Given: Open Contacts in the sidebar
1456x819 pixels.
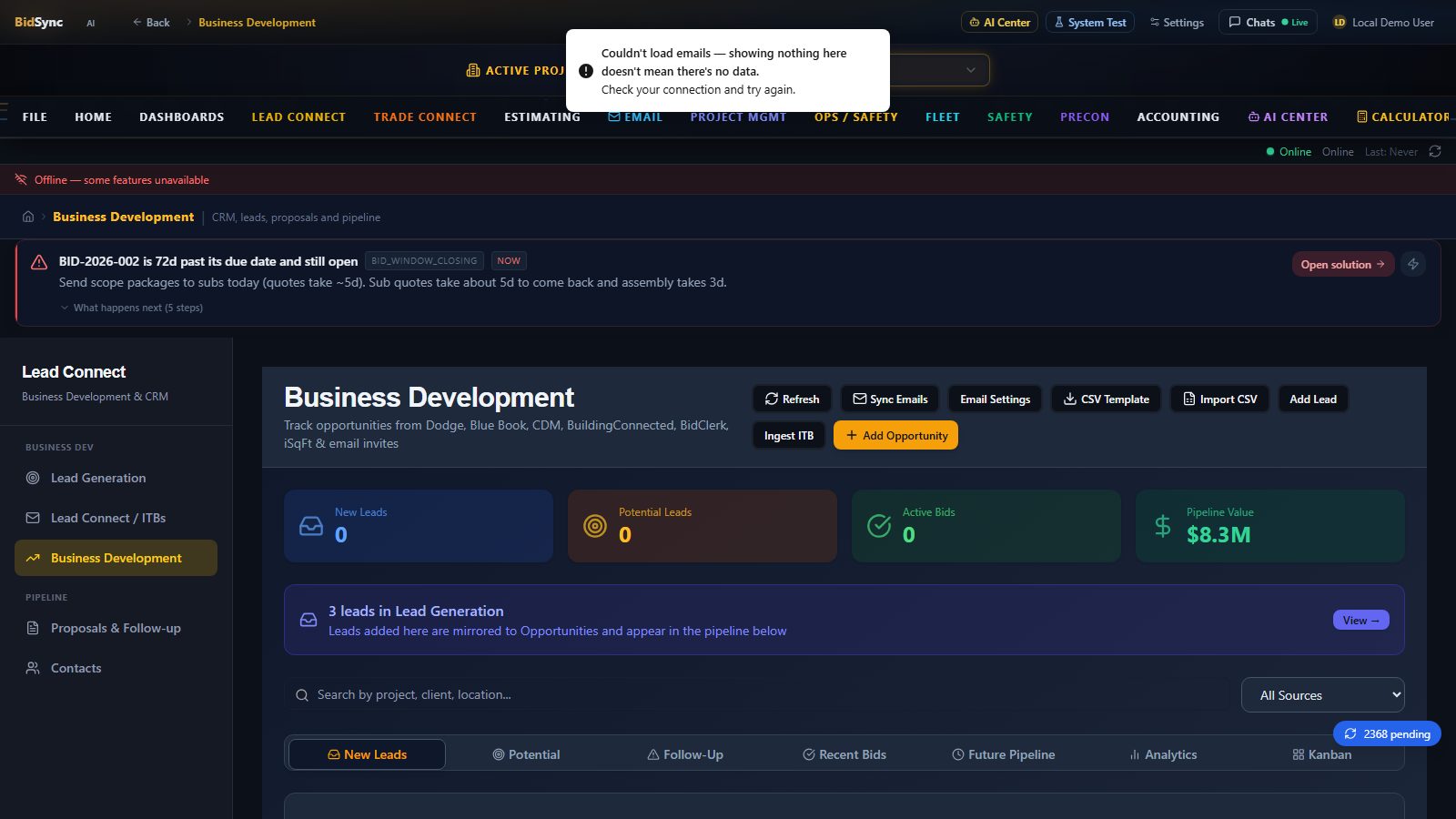Looking at the screenshot, I should [x=116, y=668].
